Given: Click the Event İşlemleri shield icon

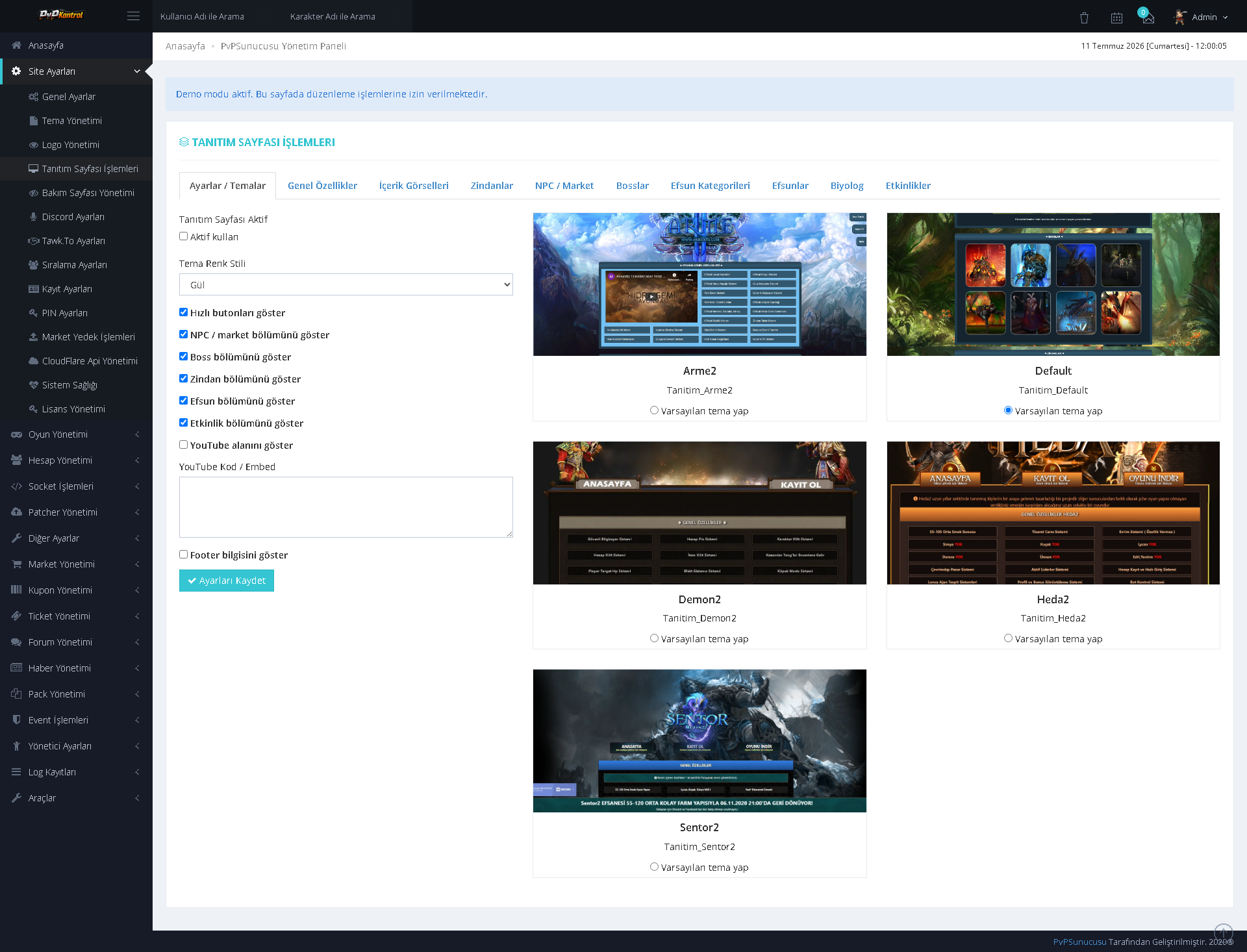Looking at the screenshot, I should 16,720.
